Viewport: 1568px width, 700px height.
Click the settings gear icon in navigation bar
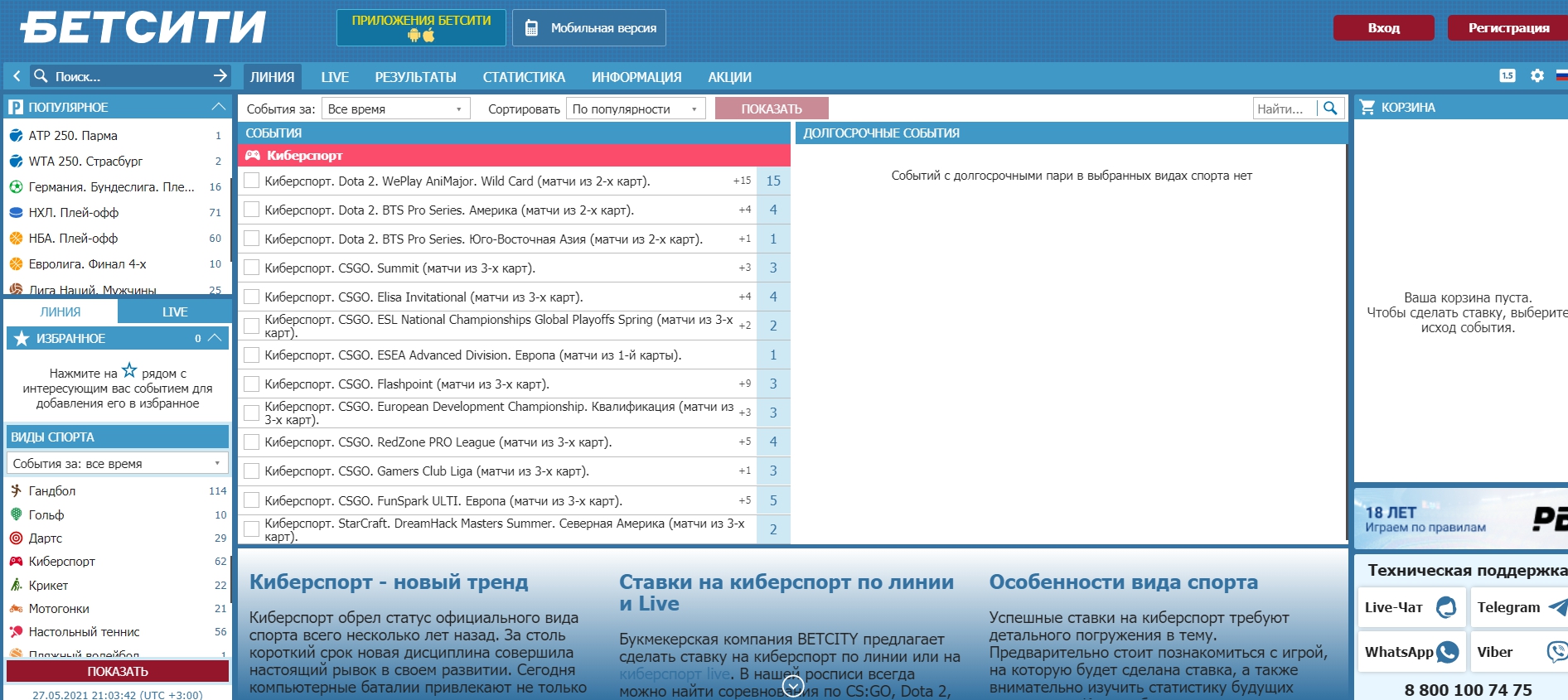point(1537,75)
